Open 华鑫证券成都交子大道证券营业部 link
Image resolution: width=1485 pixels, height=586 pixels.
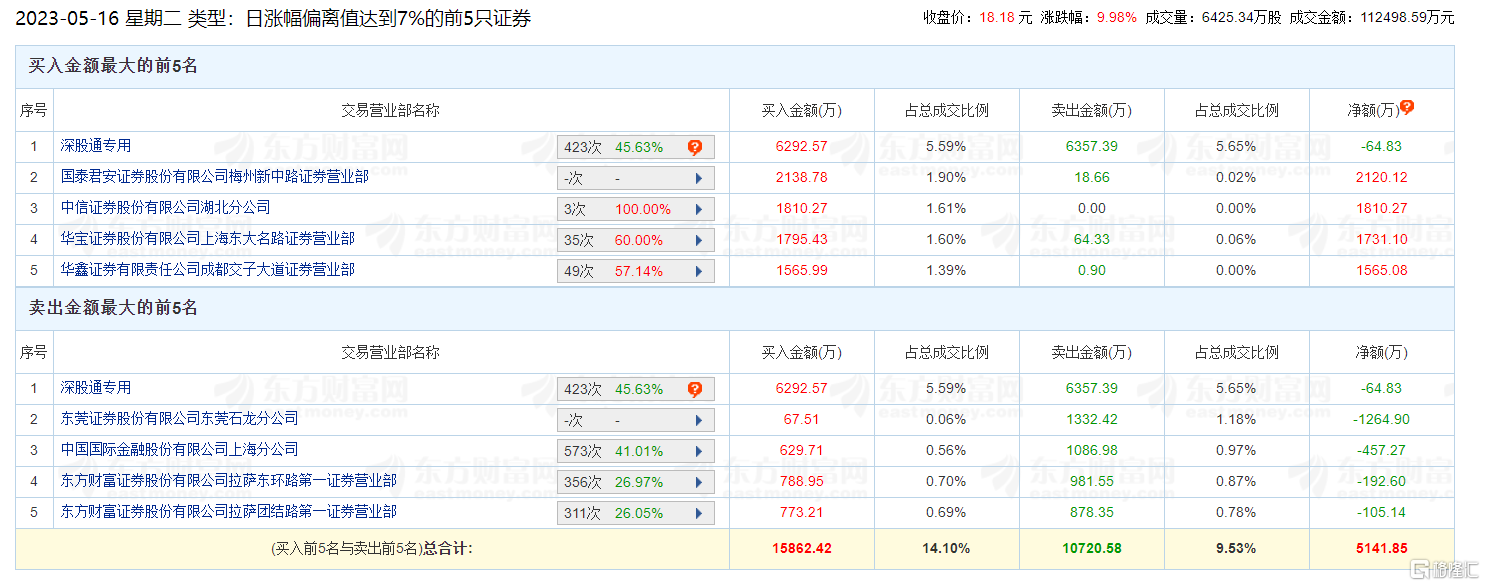coord(207,270)
